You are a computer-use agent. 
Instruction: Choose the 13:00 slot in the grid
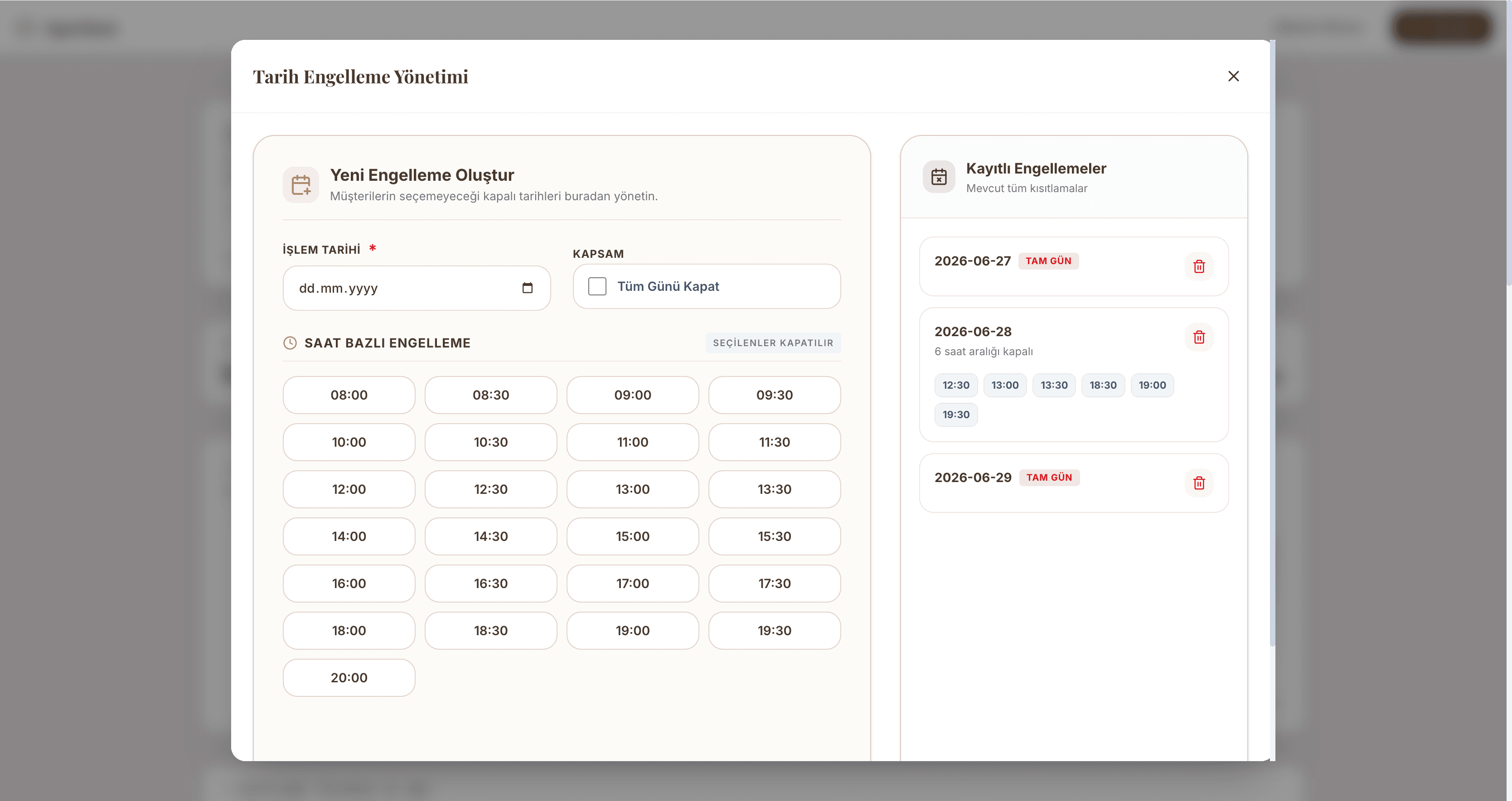632,489
